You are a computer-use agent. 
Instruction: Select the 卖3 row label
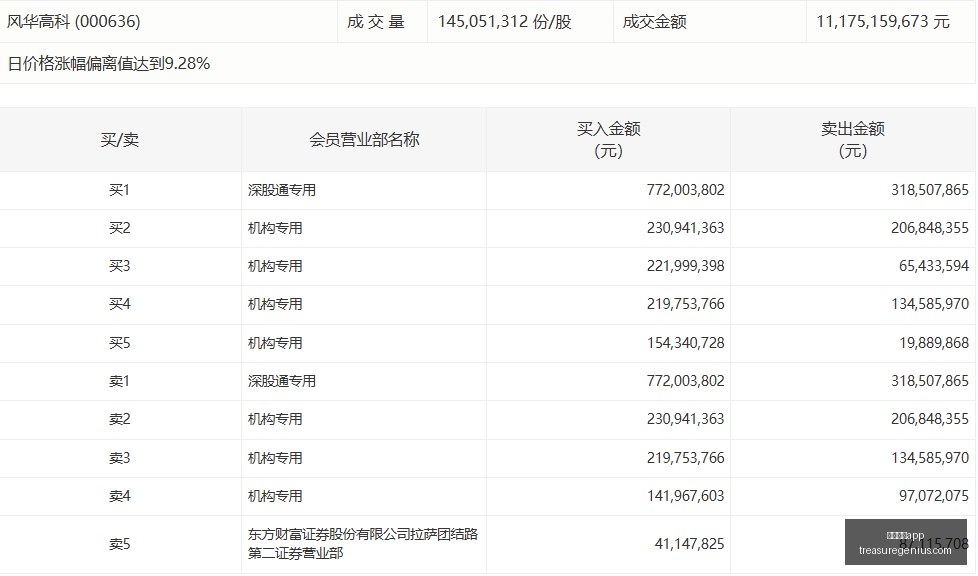(120, 458)
